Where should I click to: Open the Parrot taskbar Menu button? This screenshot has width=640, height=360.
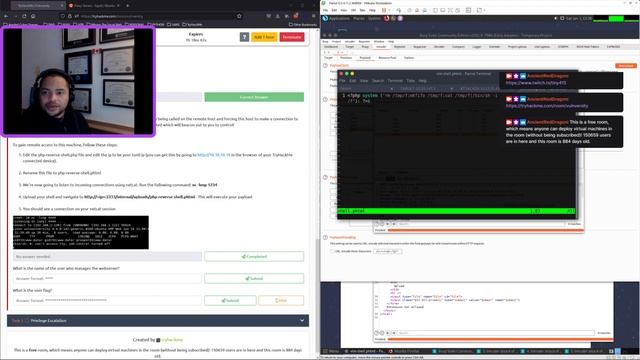[332, 351]
